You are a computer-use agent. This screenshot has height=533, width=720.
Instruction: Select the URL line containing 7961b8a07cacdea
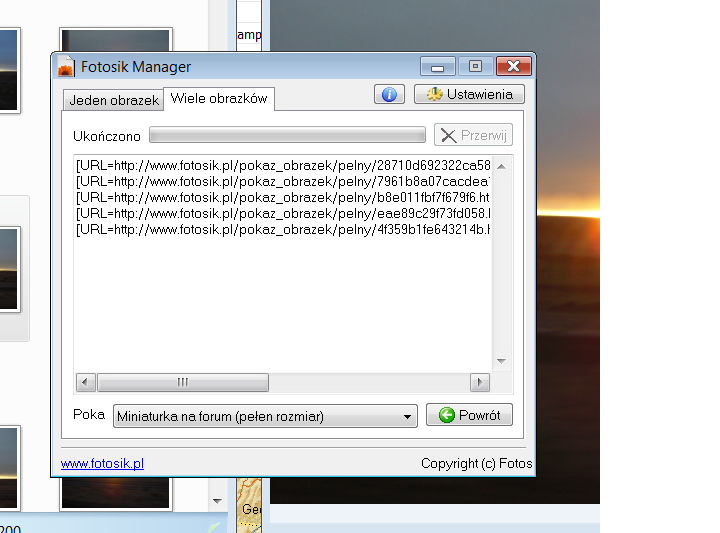click(283, 182)
